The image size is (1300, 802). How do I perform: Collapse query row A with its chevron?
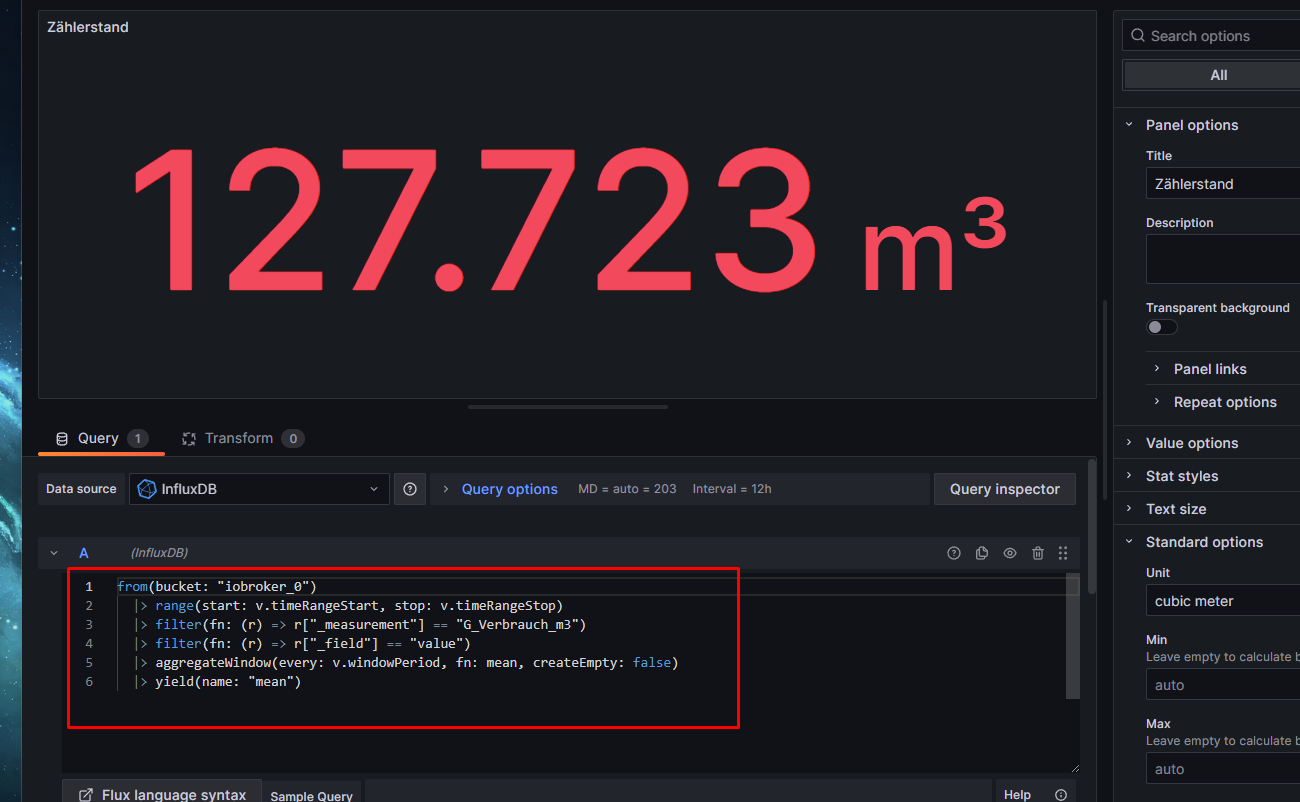(x=54, y=553)
